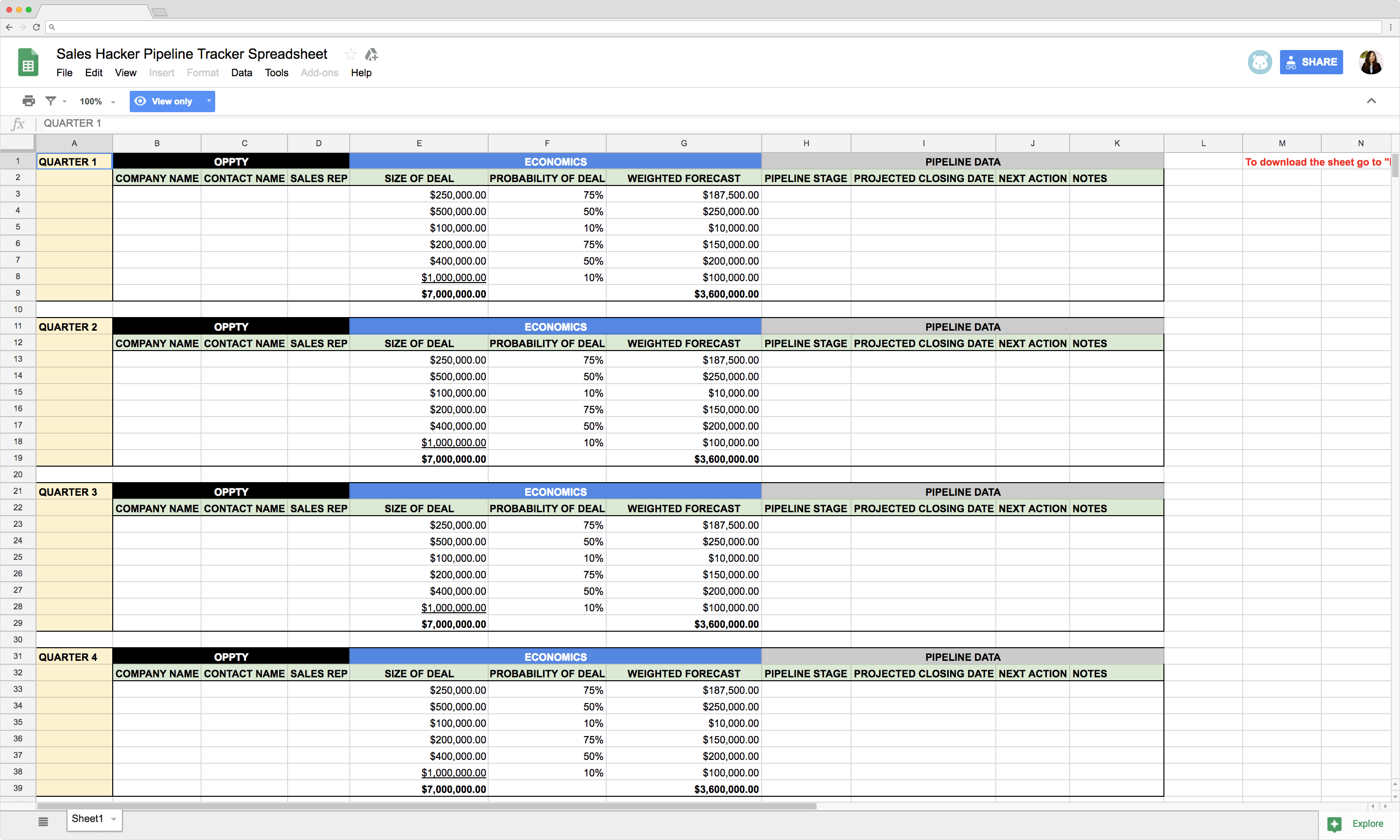This screenshot has width=1400, height=840.
Task: Click the Tools menu item
Action: click(275, 72)
